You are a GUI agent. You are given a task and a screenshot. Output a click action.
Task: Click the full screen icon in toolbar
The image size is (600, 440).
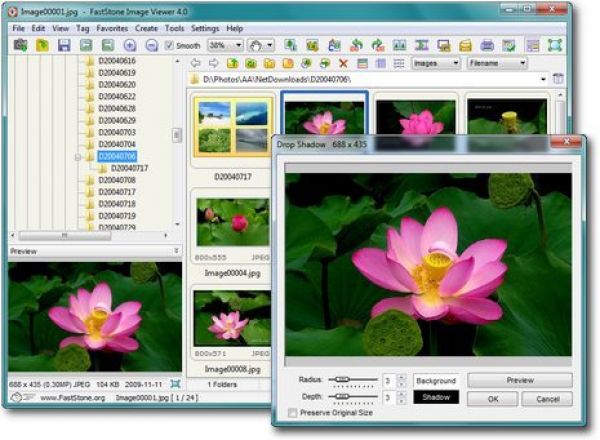555,46
